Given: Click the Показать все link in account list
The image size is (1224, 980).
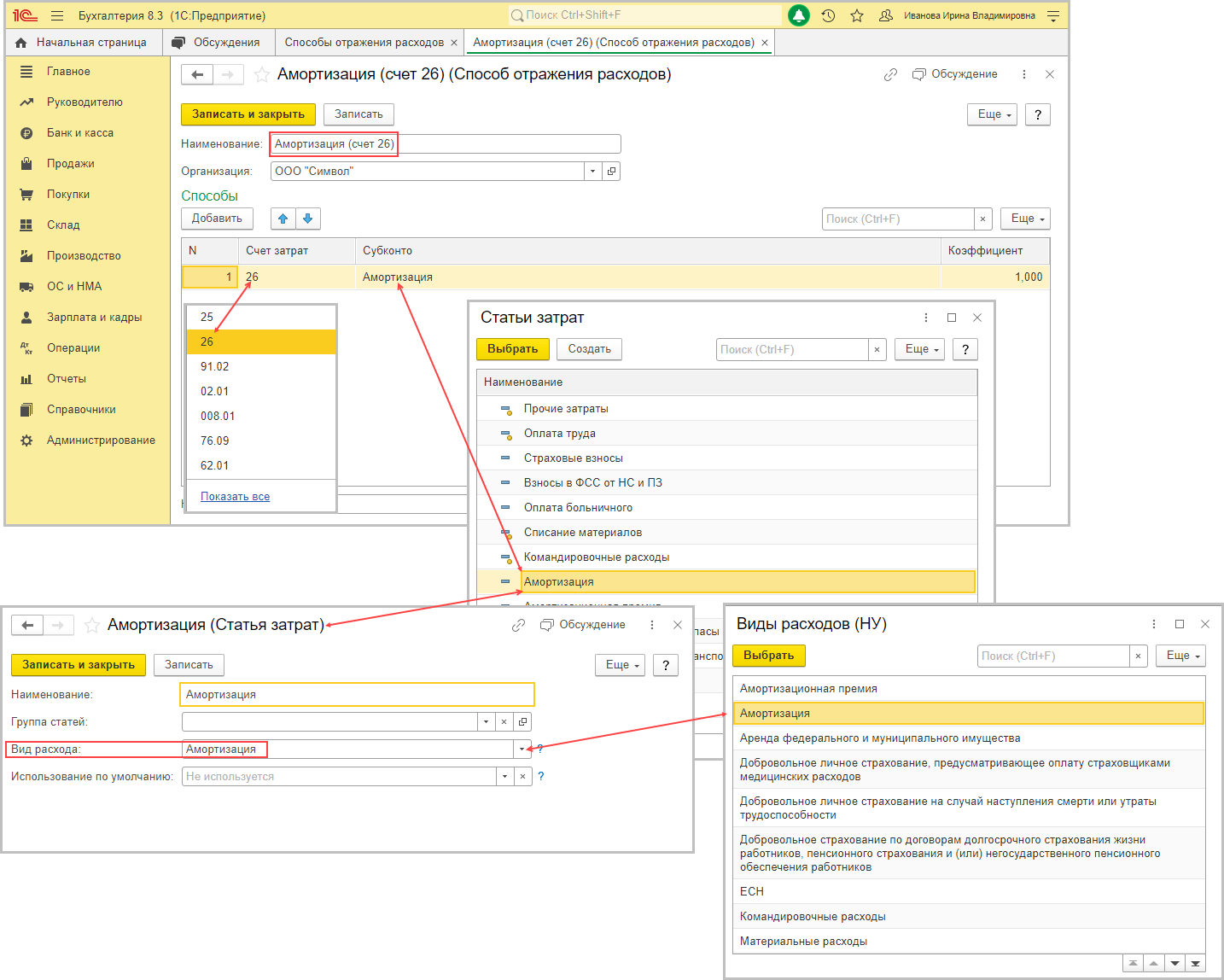Looking at the screenshot, I should 235,497.
